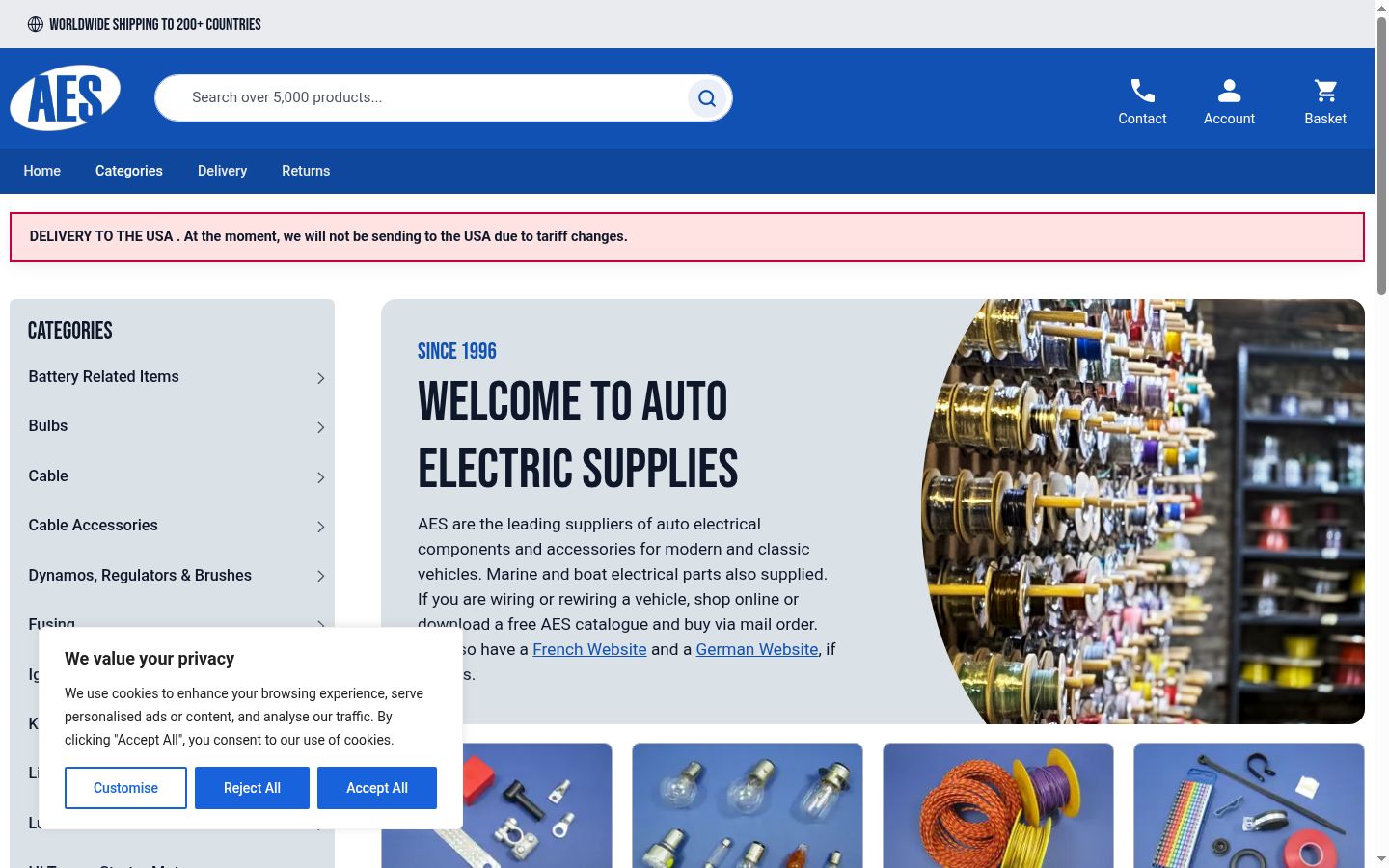The image size is (1389, 868).
Task: Click the Delivery to the USA notice
Action: click(x=687, y=237)
